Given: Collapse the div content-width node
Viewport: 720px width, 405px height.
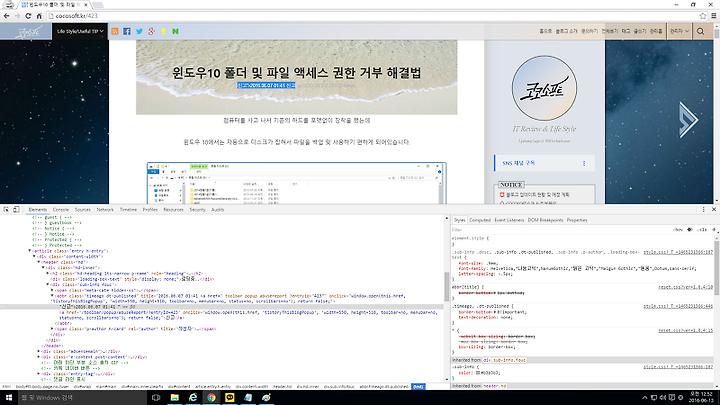Looking at the screenshot, I should coord(34,257).
